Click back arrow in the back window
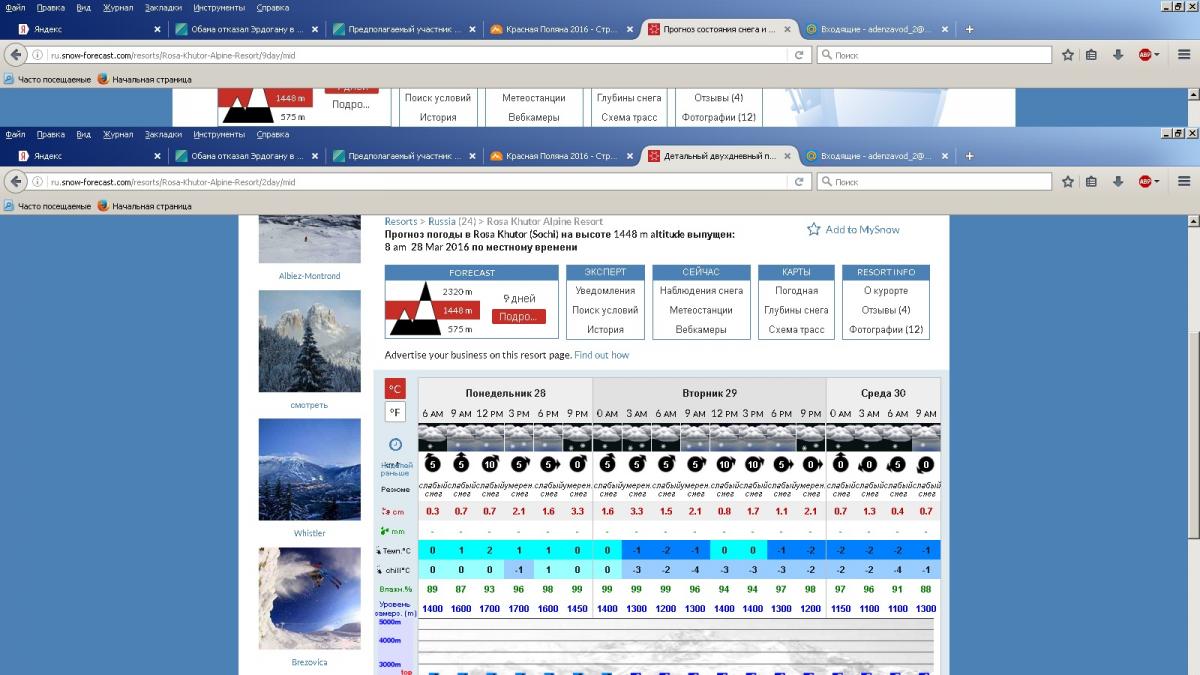Image resolution: width=1200 pixels, height=675 pixels. 16,55
